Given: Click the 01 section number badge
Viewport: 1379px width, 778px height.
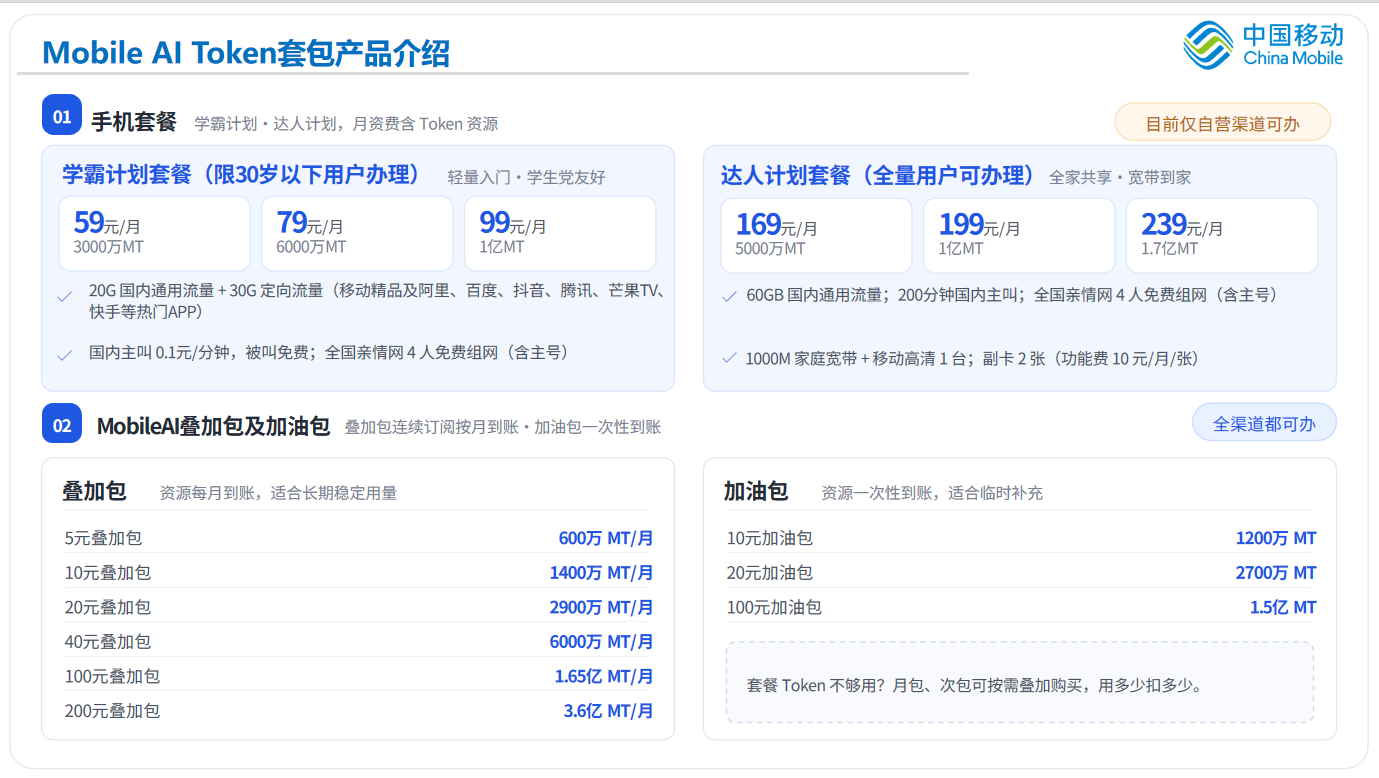Looking at the screenshot, I should coord(62,116).
